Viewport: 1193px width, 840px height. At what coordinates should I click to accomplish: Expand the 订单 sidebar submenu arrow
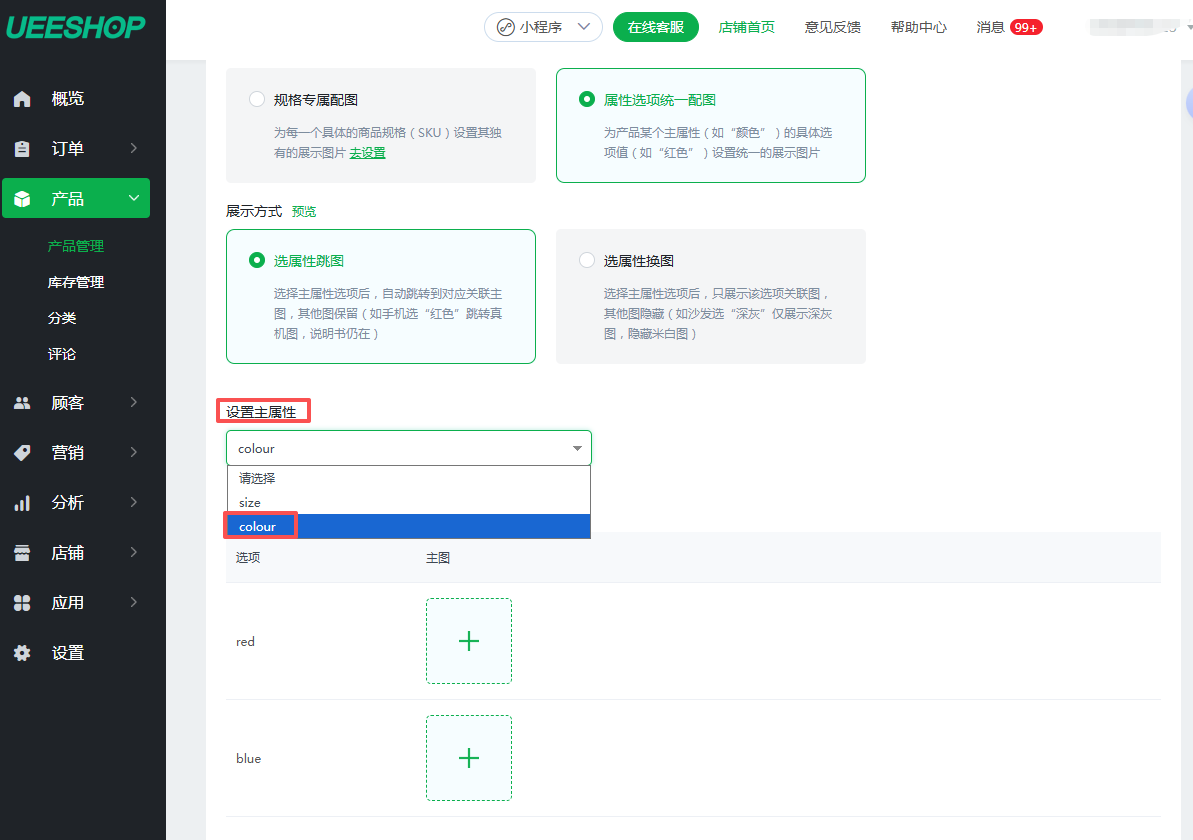[x=134, y=149]
